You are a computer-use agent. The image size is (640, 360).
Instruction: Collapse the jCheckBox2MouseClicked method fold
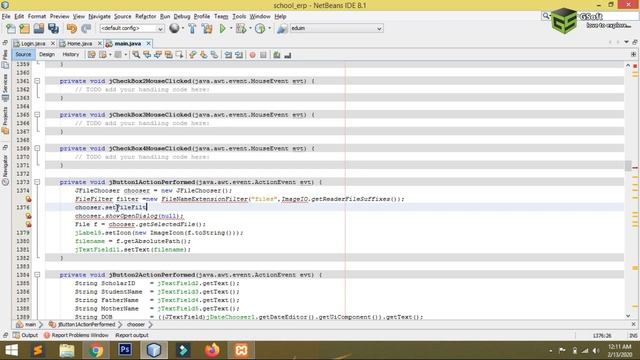pyautogui.click(x=37, y=81)
